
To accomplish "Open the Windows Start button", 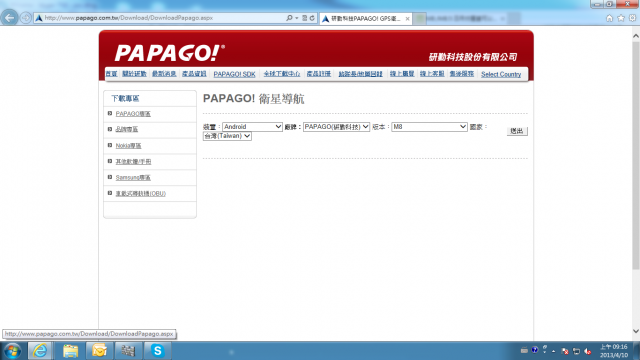I will [12, 351].
